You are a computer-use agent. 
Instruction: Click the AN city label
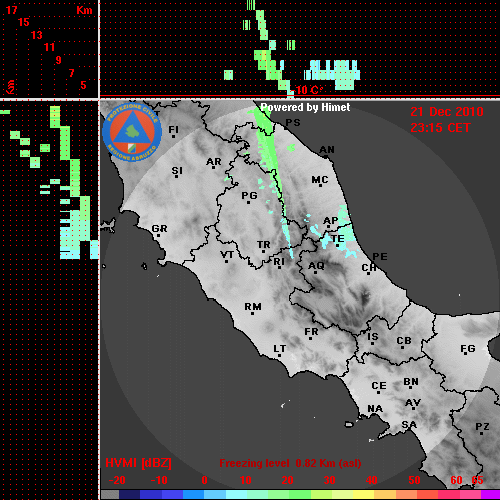(327, 150)
